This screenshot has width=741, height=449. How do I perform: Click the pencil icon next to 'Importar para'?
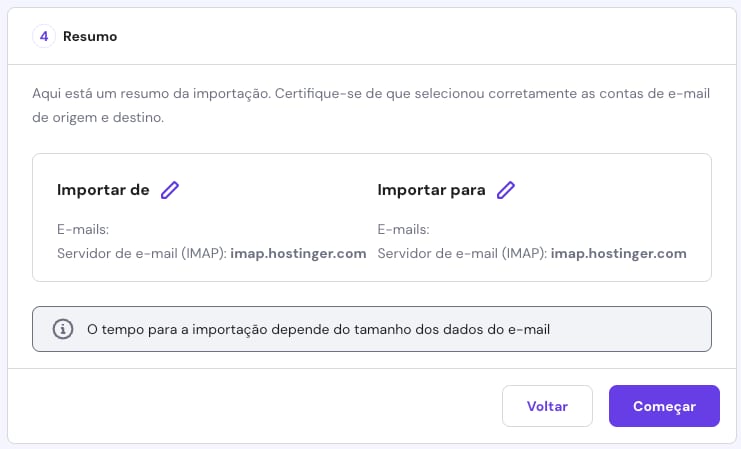pos(506,190)
